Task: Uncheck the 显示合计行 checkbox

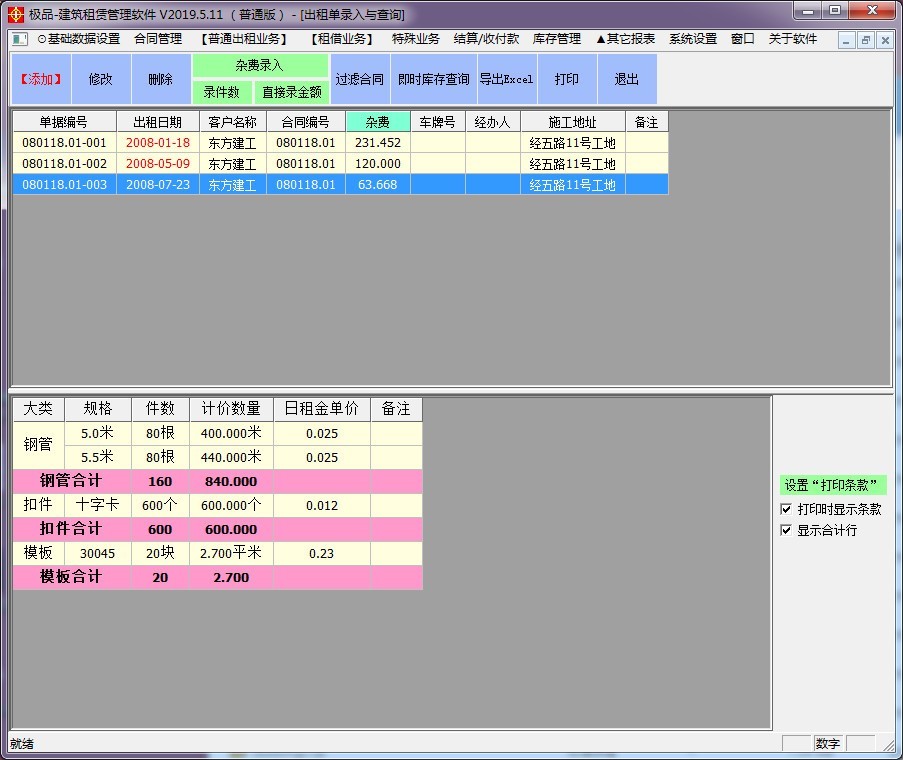Action: pyautogui.click(x=786, y=530)
